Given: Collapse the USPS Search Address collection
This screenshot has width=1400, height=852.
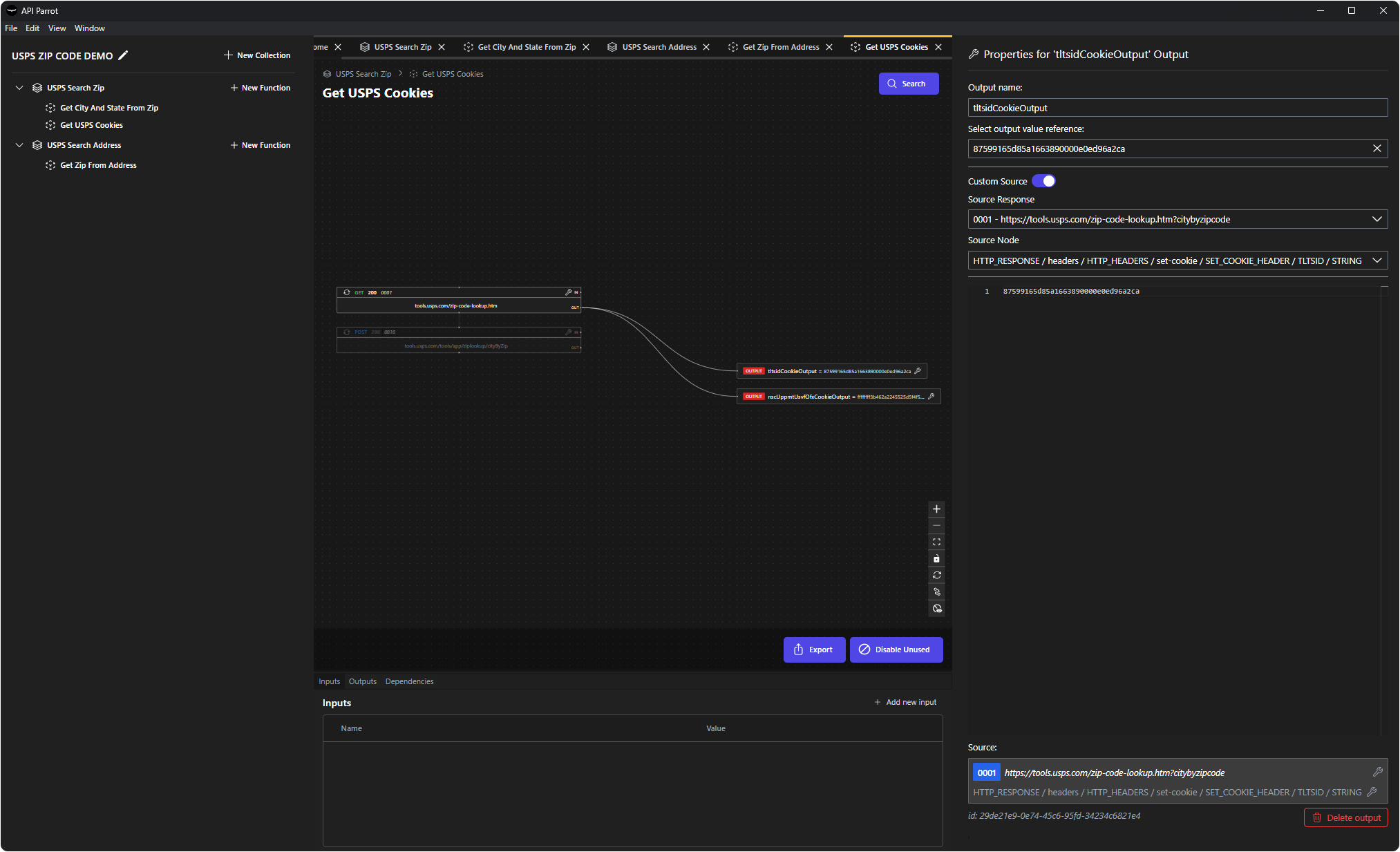Looking at the screenshot, I should tap(19, 145).
